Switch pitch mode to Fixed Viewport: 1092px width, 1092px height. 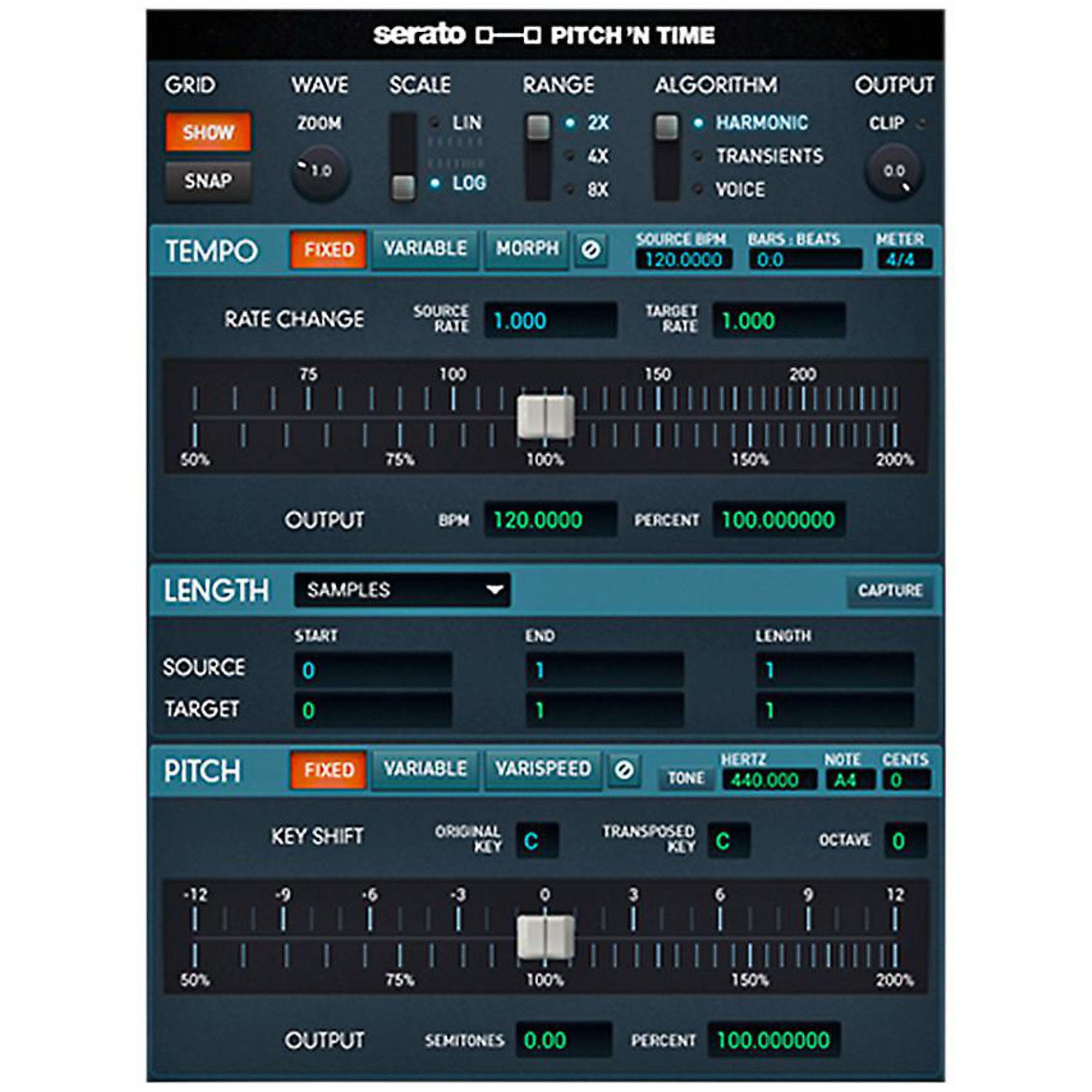(328, 770)
